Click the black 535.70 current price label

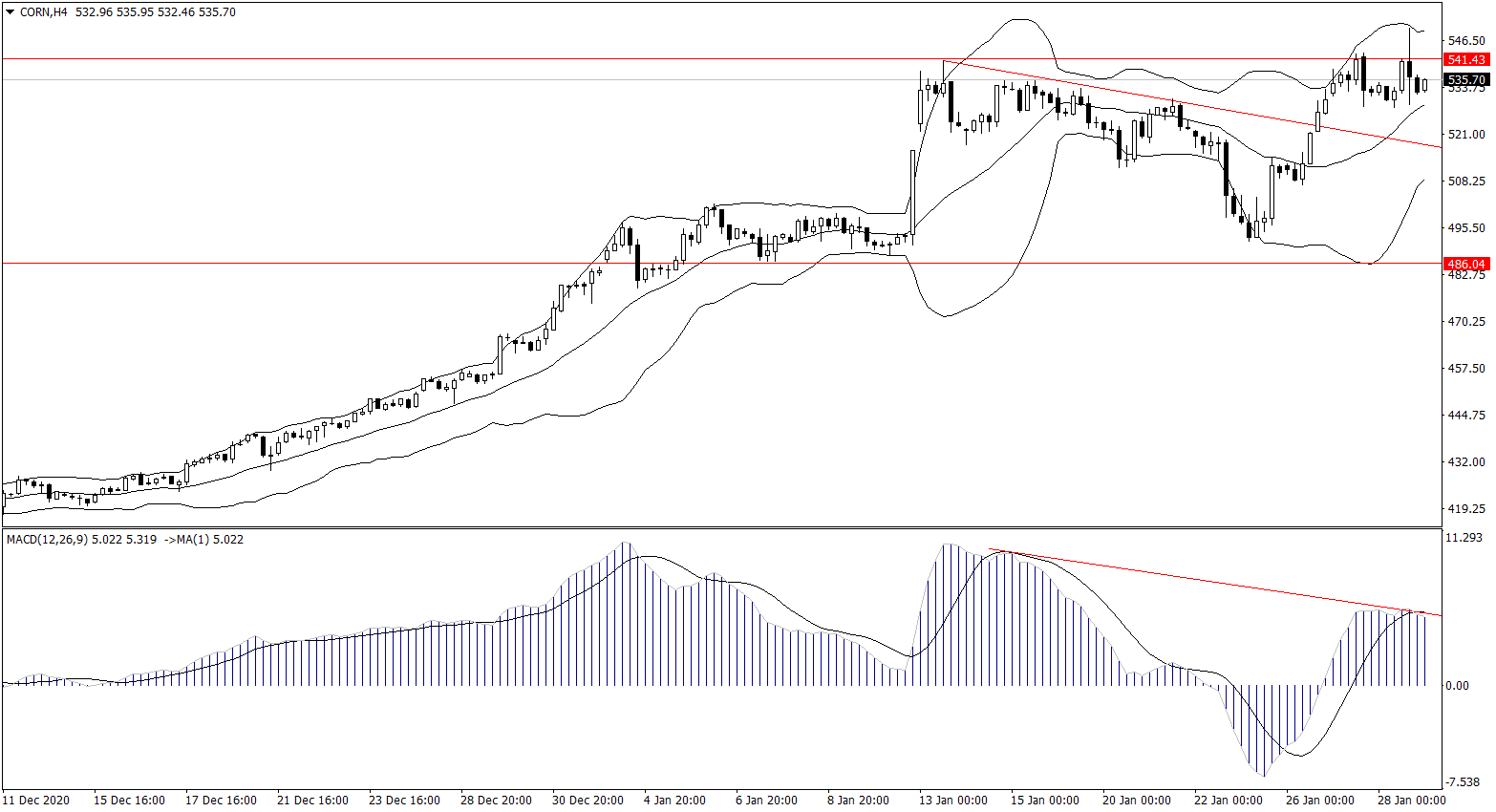point(1465,80)
